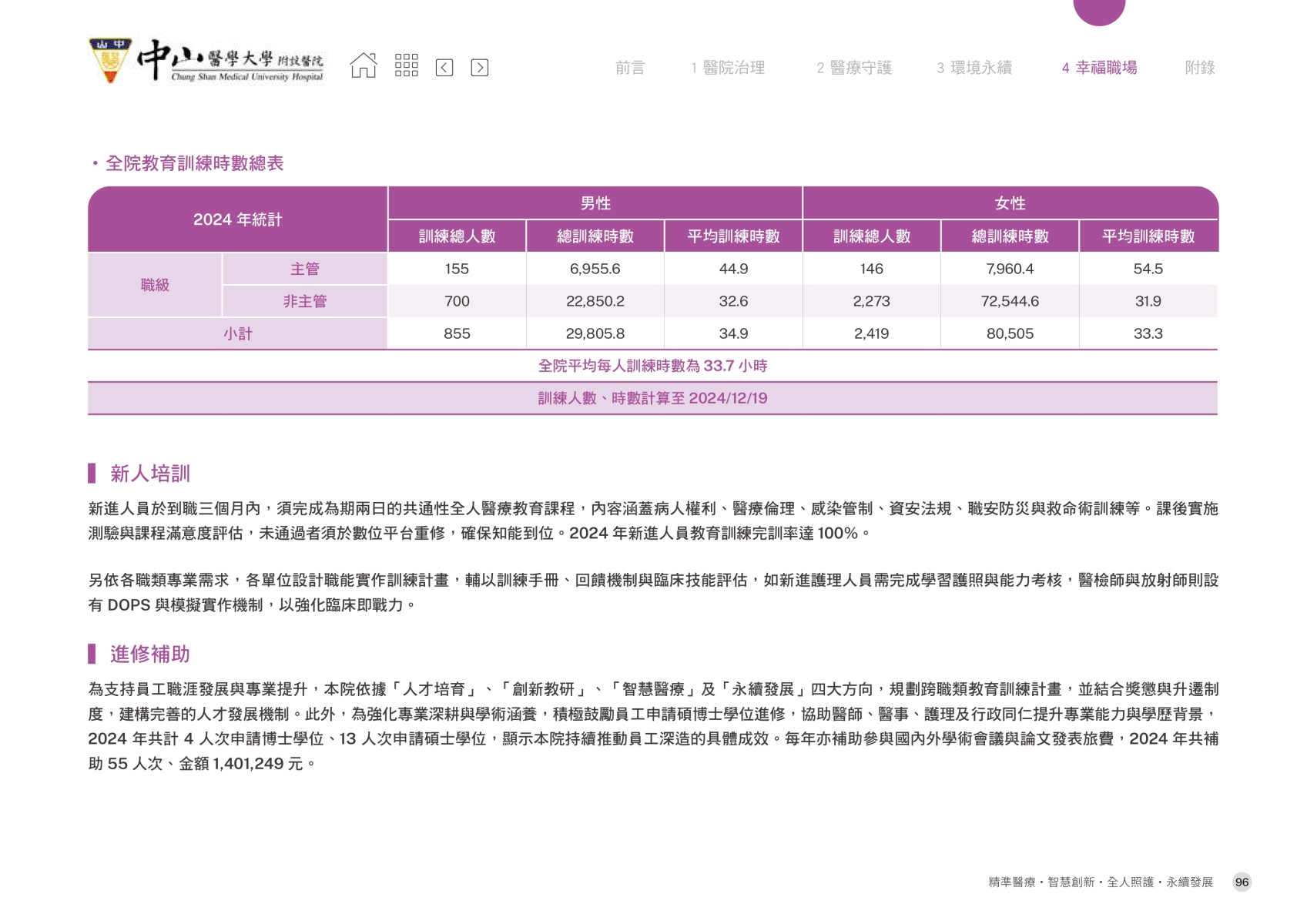Select the 女性 table column header
The height and width of the screenshot is (924, 1307).
point(1010,203)
